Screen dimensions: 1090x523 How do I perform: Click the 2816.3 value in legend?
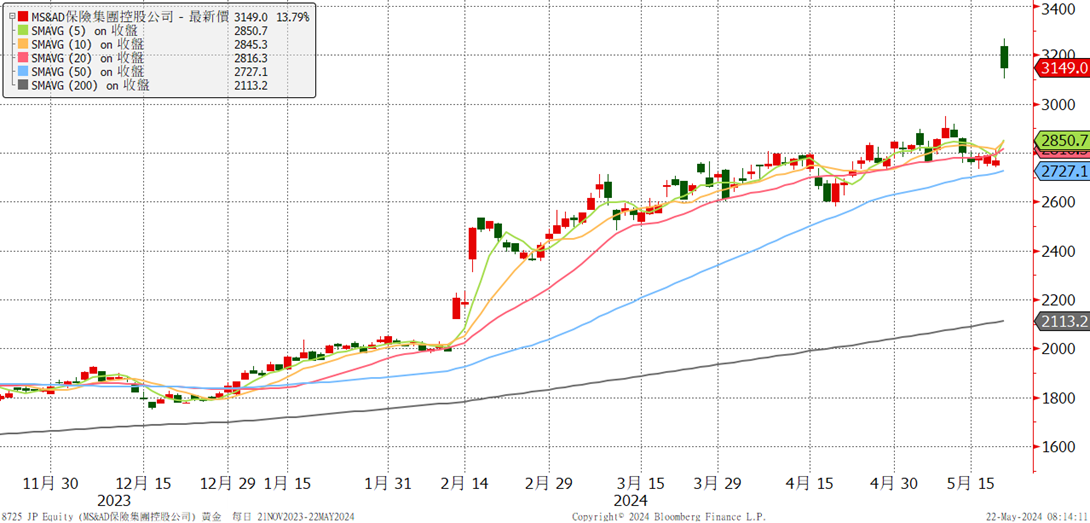(251, 58)
